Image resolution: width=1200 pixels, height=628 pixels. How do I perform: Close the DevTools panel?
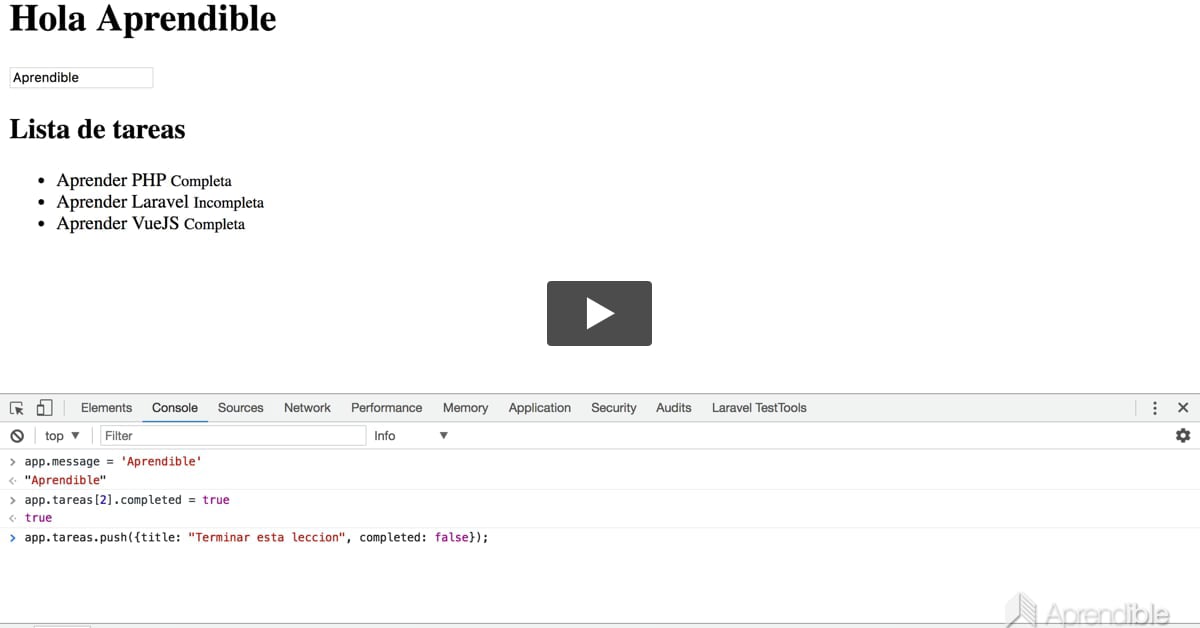(x=1183, y=408)
